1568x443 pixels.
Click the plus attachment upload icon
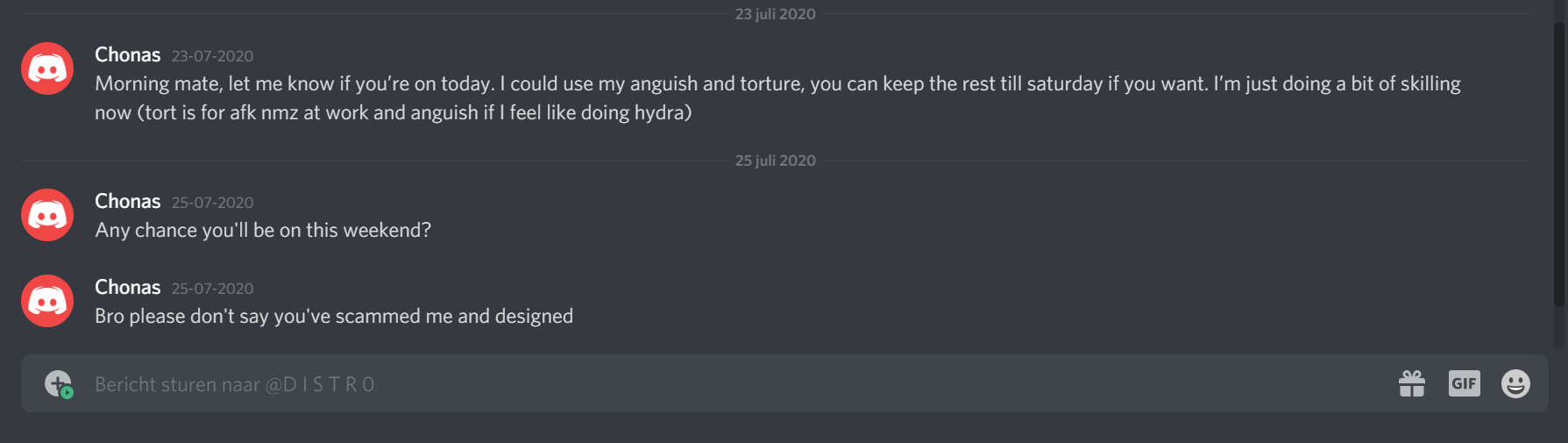tap(59, 383)
